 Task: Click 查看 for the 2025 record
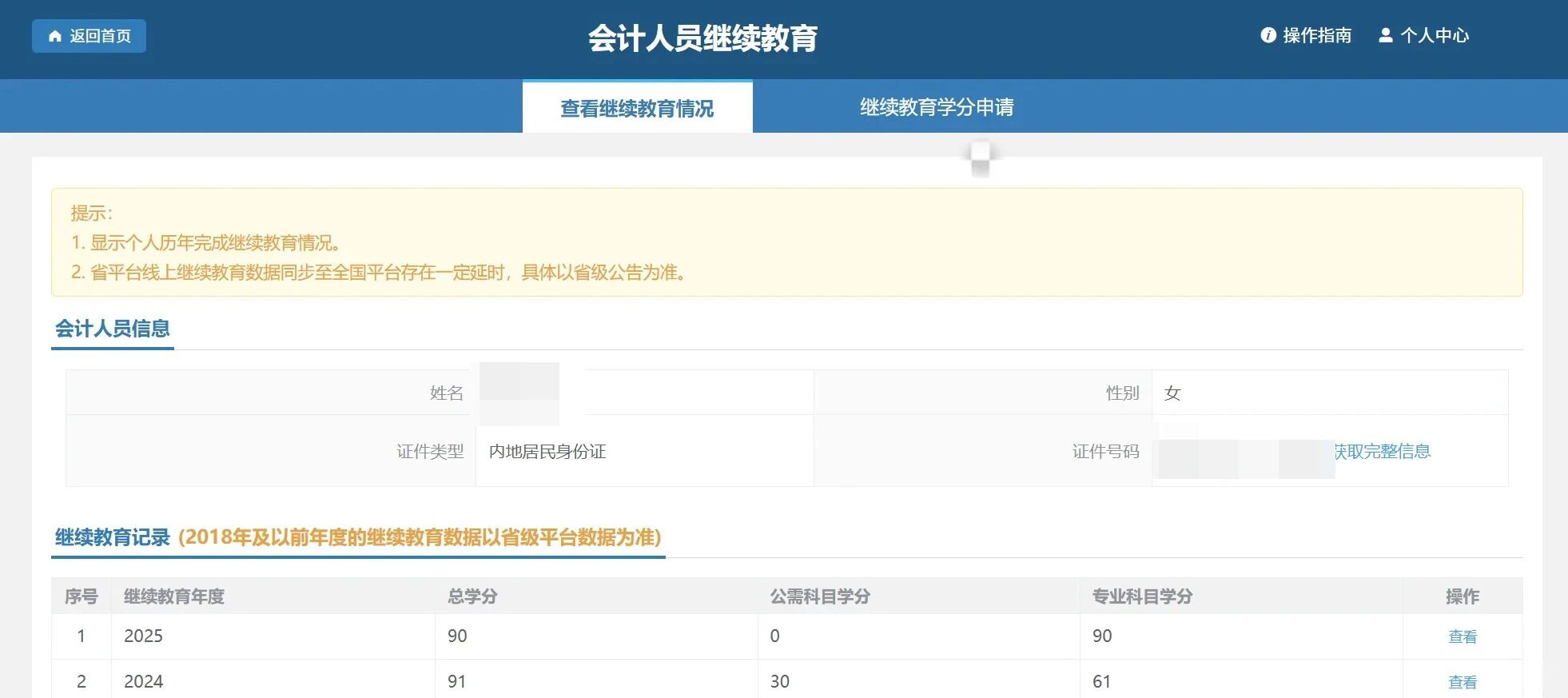[x=1462, y=636]
